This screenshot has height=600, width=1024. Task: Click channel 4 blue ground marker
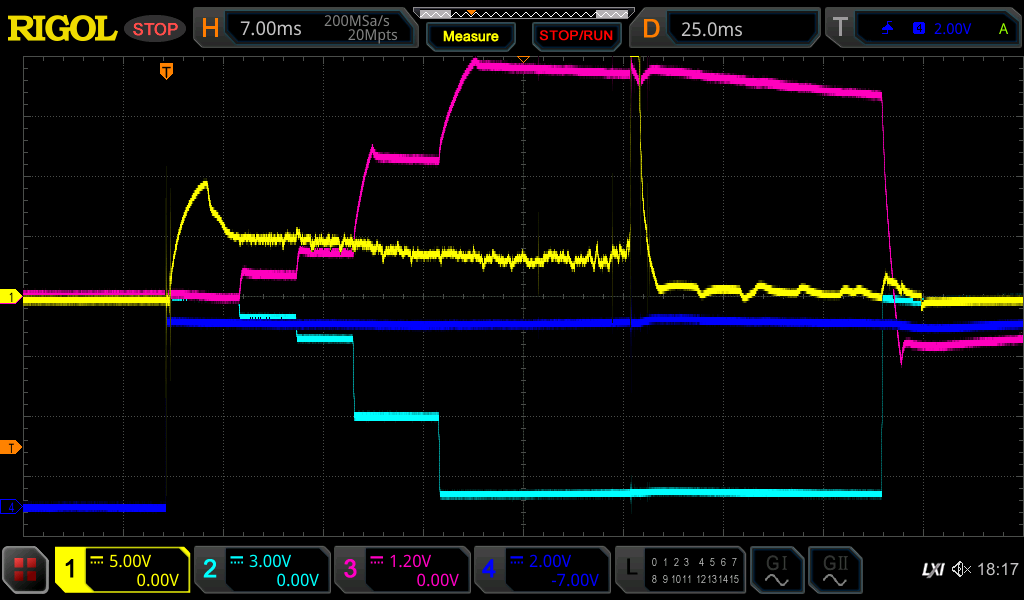(11, 507)
